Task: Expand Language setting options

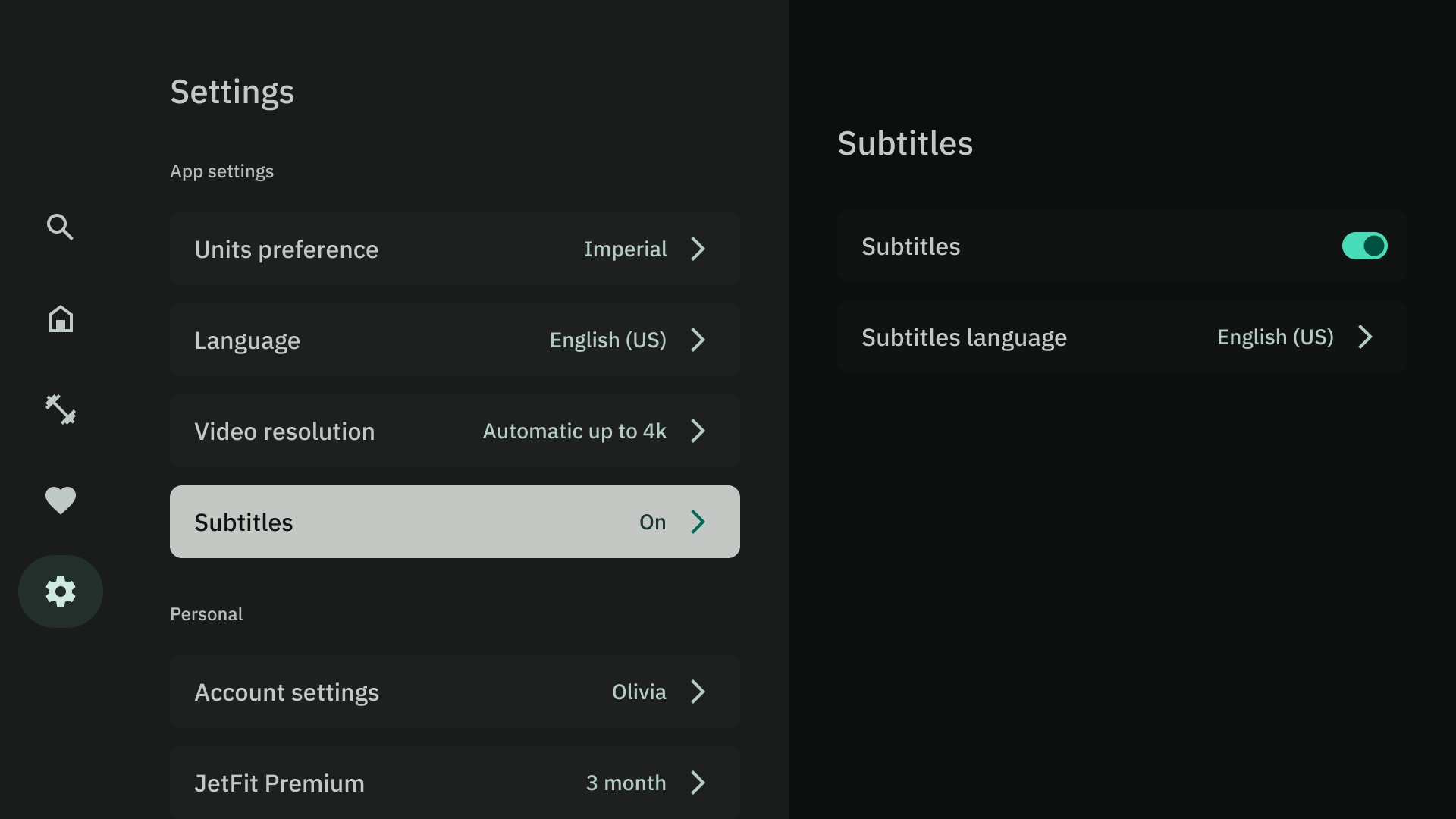Action: [454, 340]
